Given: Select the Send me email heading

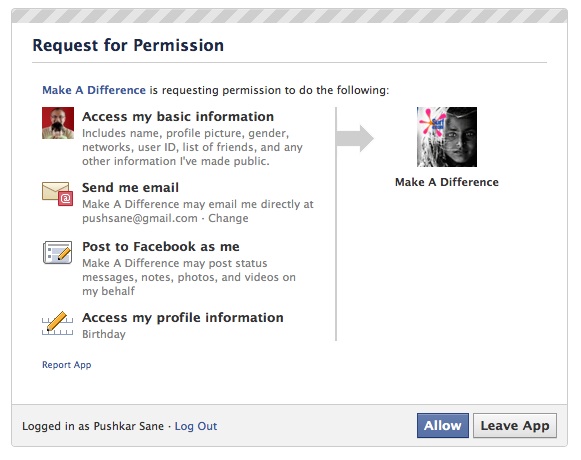Looking at the screenshot, I should tap(130, 188).
